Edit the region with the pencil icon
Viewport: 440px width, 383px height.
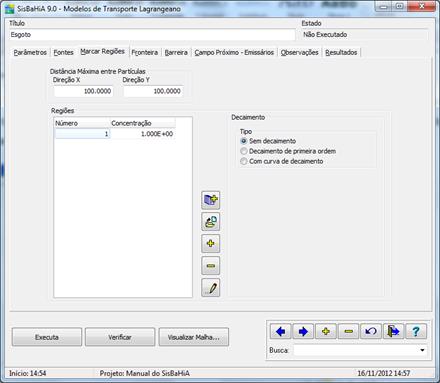(211, 288)
